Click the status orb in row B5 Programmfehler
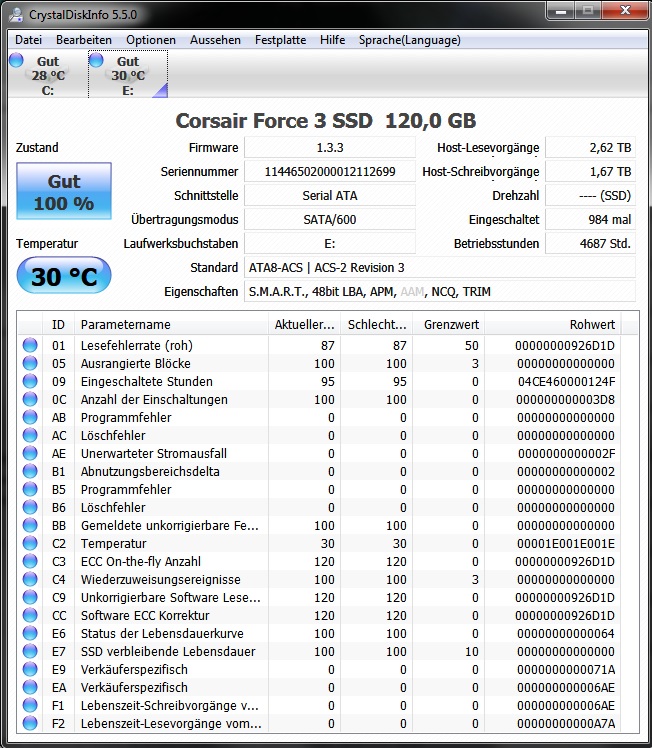This screenshot has width=652, height=748. click(30, 489)
